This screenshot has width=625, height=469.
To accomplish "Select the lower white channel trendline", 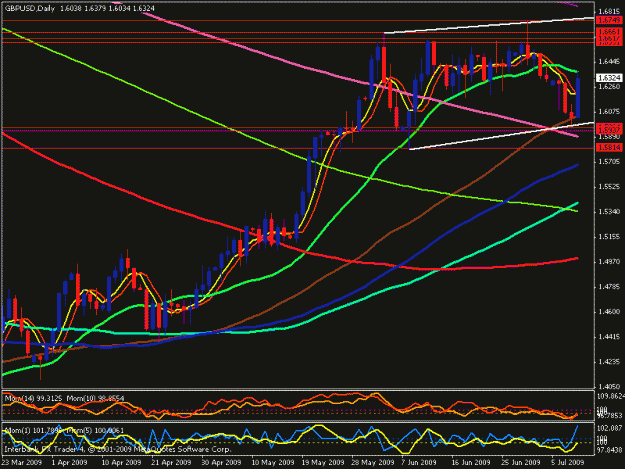I will [x=501, y=136].
